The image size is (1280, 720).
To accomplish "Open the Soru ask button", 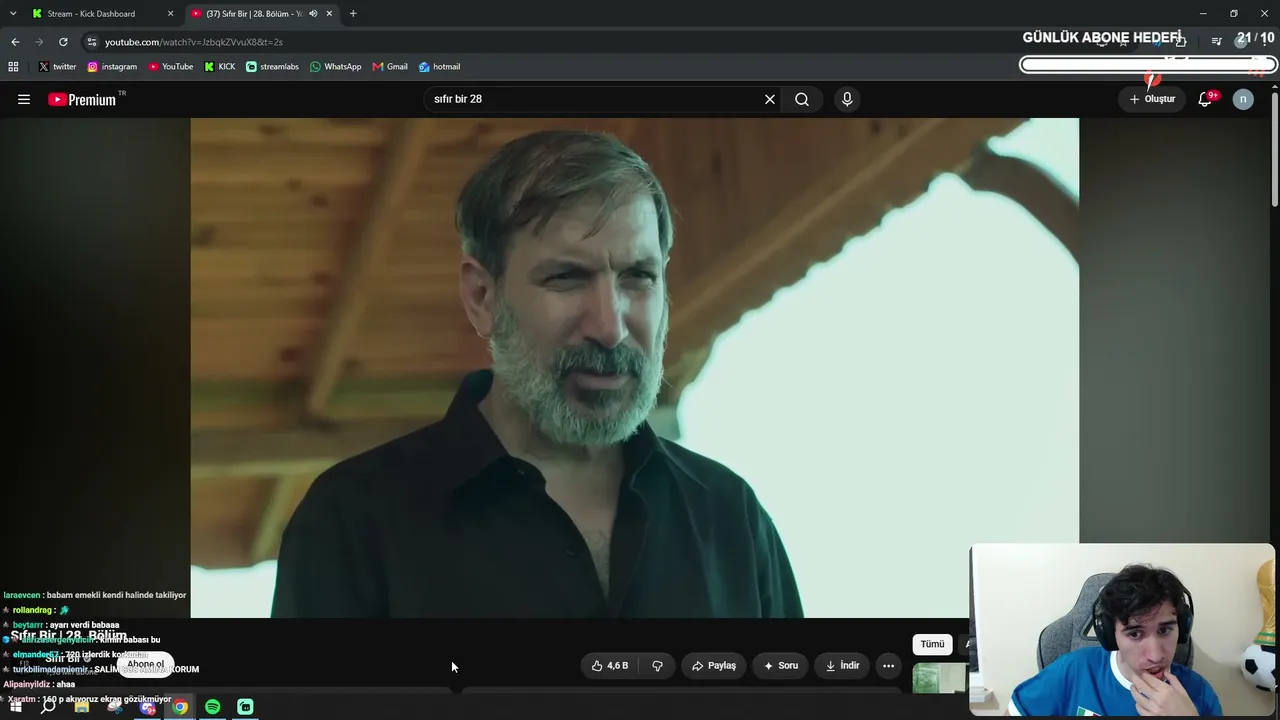I will tap(781, 666).
